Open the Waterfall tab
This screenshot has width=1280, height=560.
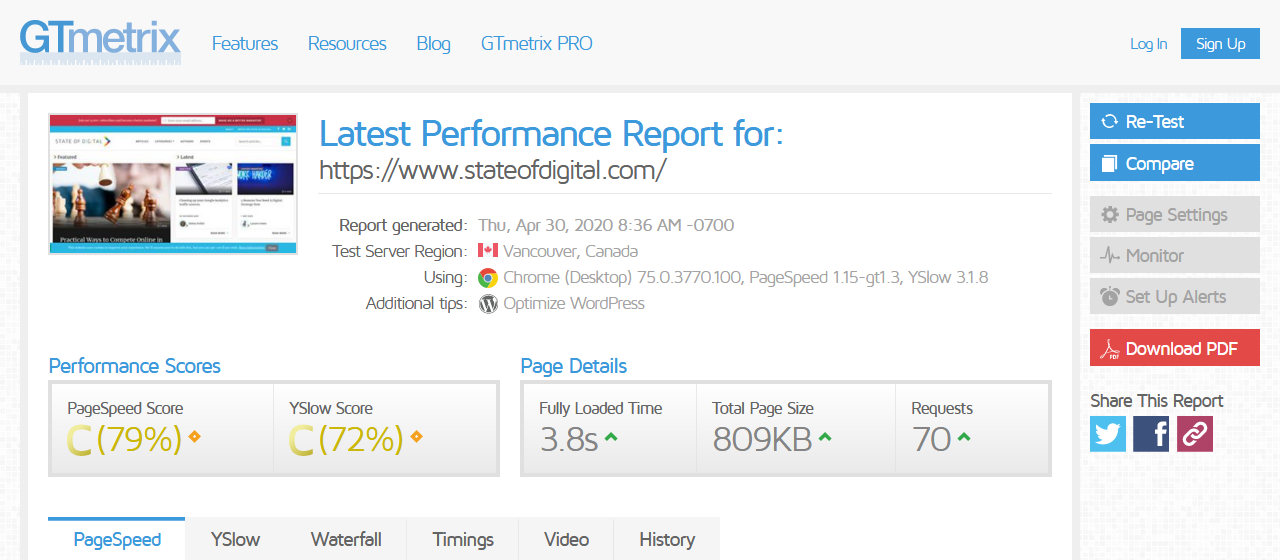coord(346,539)
